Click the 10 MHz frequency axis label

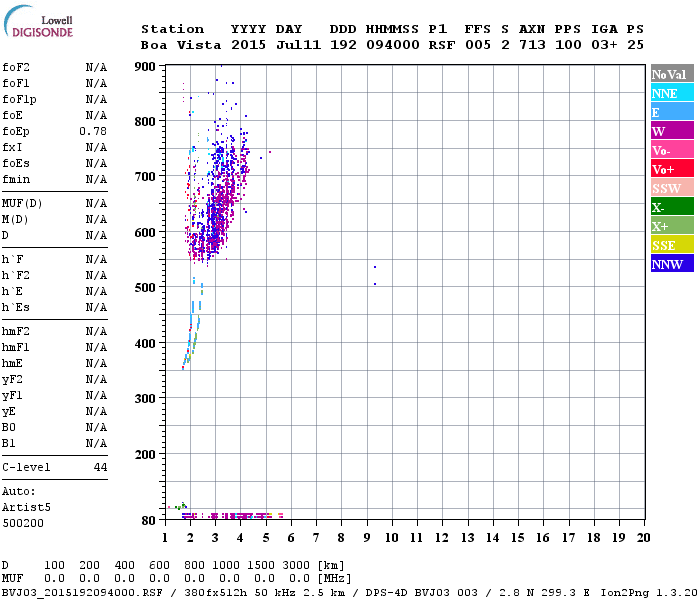tap(392, 538)
